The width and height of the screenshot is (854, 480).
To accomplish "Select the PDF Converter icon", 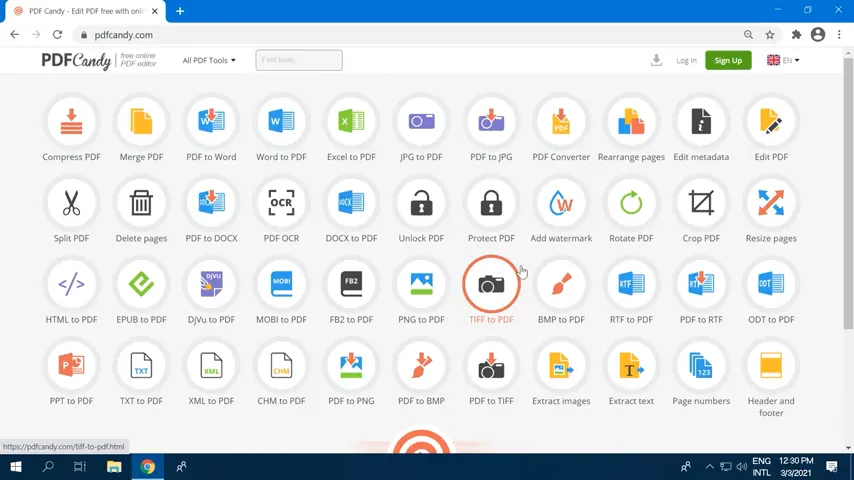I will [x=561, y=121].
